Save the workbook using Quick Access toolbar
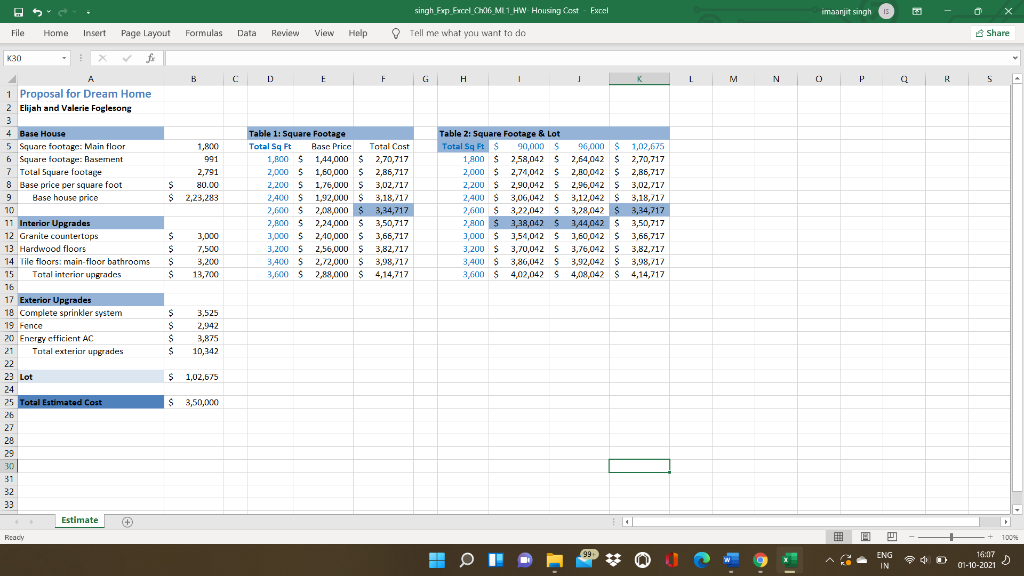Viewport: 1024px width, 576px height. (17, 11)
